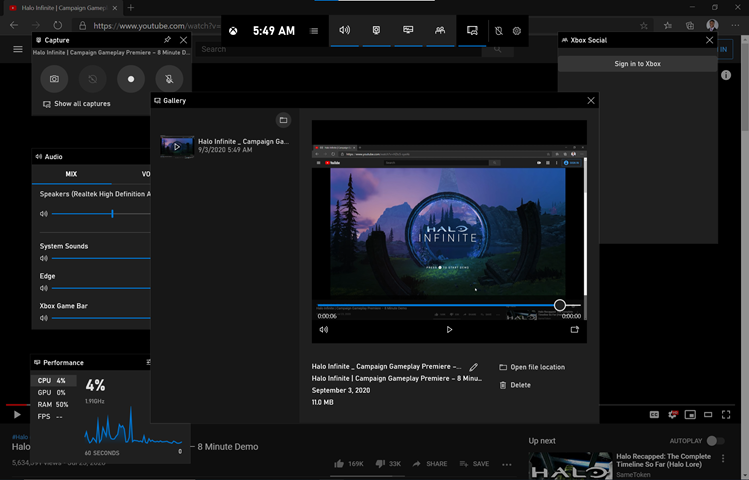Toggle the Performance widget icon in Game Bar
Screen dimensions: 749x480
point(408,31)
